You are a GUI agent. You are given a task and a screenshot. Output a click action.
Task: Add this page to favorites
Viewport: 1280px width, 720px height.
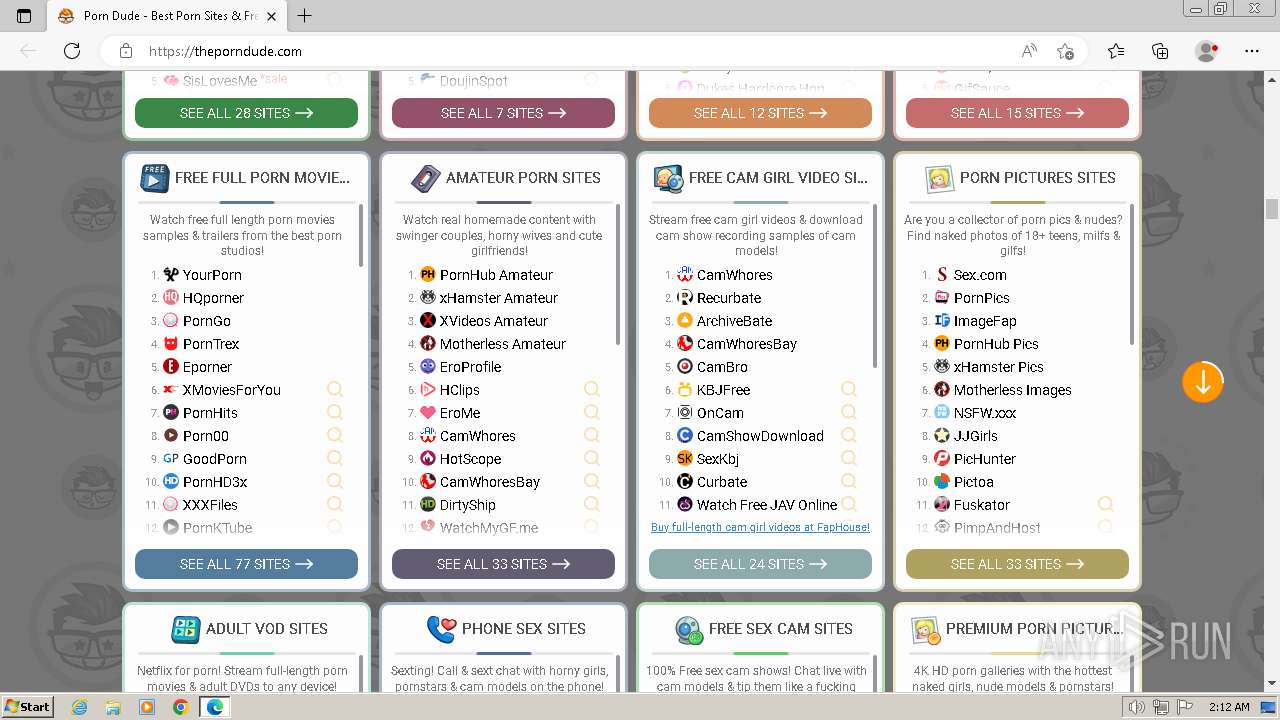(x=1065, y=51)
